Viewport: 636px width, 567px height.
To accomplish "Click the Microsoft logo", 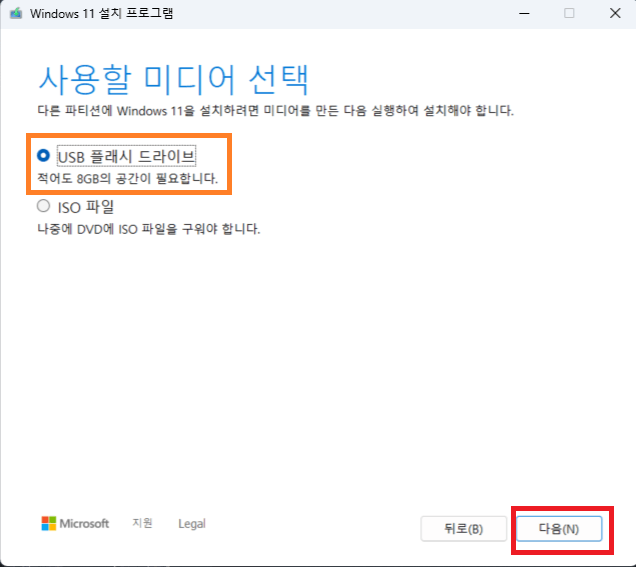I will click(x=75, y=523).
